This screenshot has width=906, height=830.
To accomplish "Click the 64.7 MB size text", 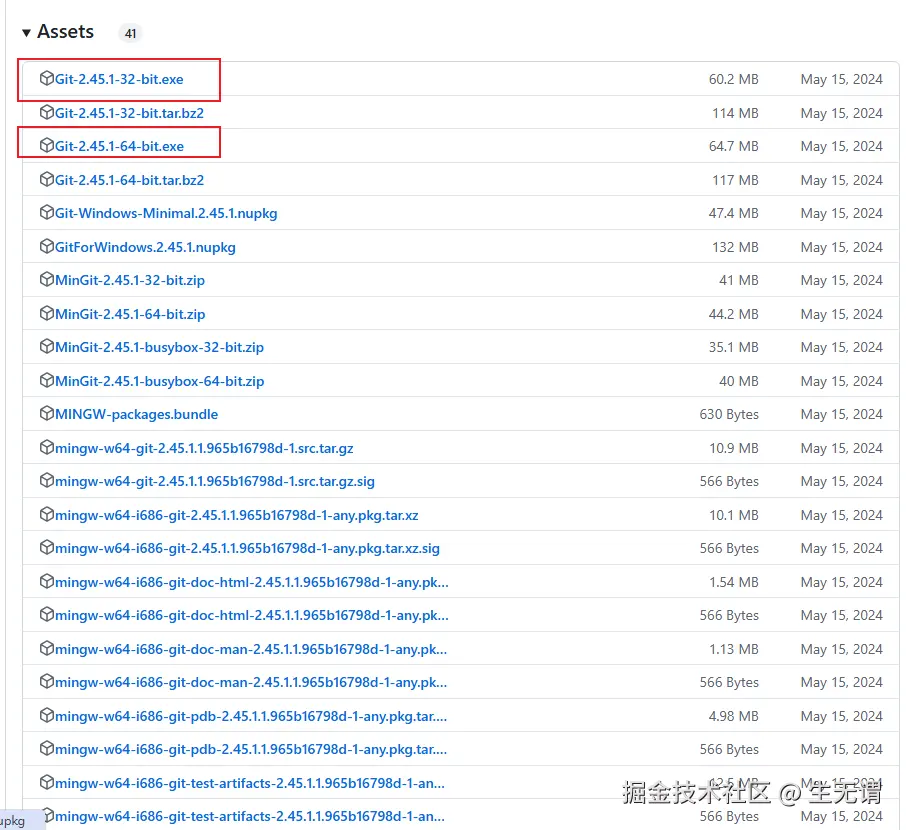I will click(x=734, y=146).
